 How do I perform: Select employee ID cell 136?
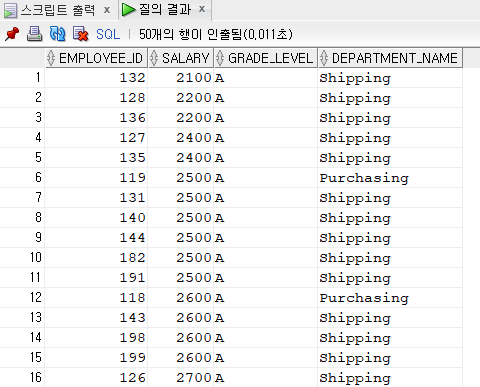click(96, 118)
